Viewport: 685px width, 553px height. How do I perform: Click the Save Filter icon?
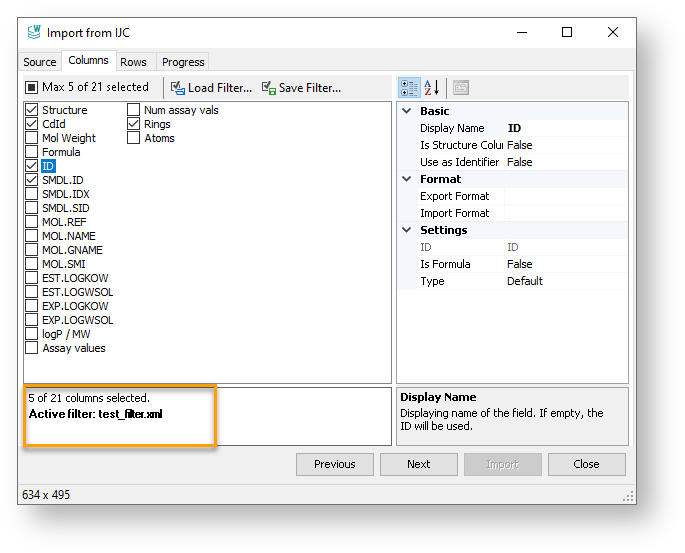pos(269,88)
